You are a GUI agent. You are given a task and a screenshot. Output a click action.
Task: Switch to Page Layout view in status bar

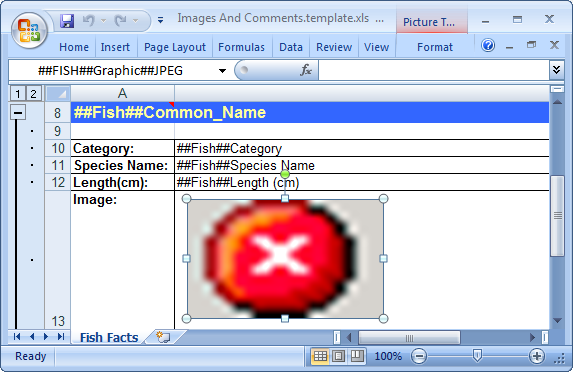coord(338,356)
